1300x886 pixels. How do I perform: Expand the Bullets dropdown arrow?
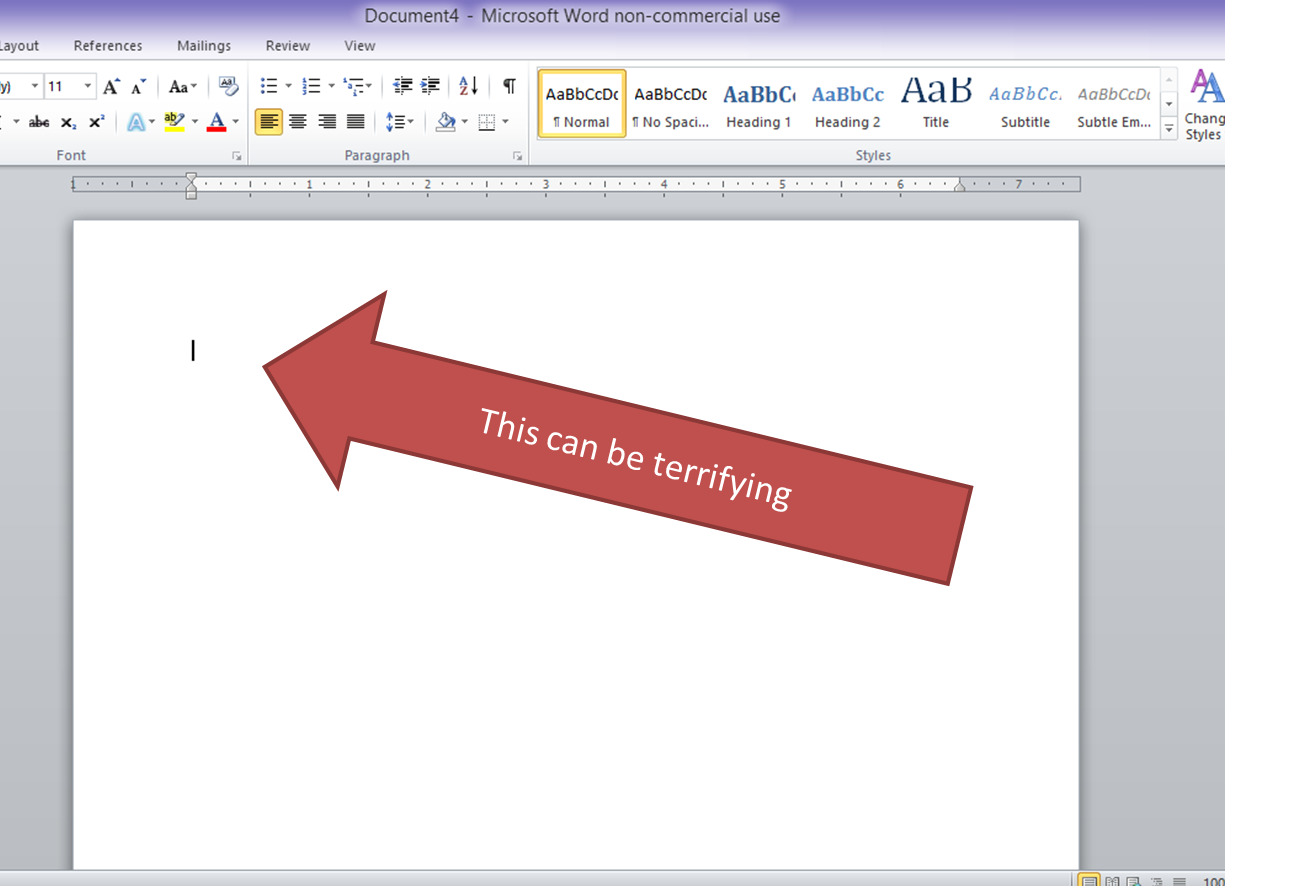pos(289,87)
